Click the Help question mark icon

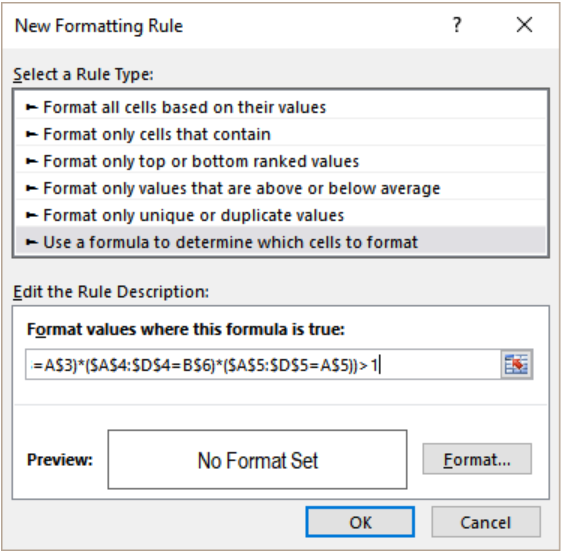click(456, 25)
